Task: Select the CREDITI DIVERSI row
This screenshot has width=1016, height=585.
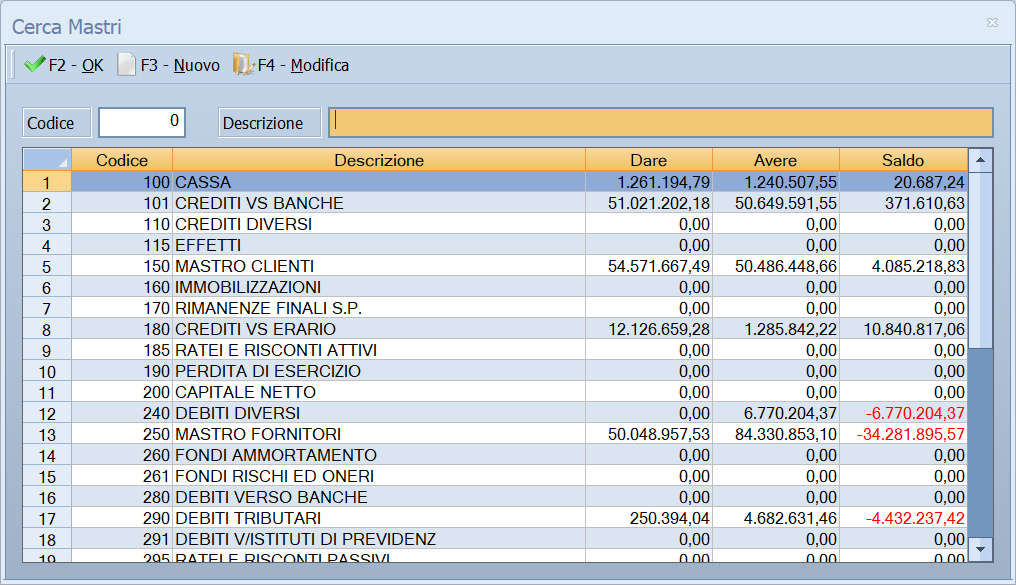Action: click(x=495, y=224)
